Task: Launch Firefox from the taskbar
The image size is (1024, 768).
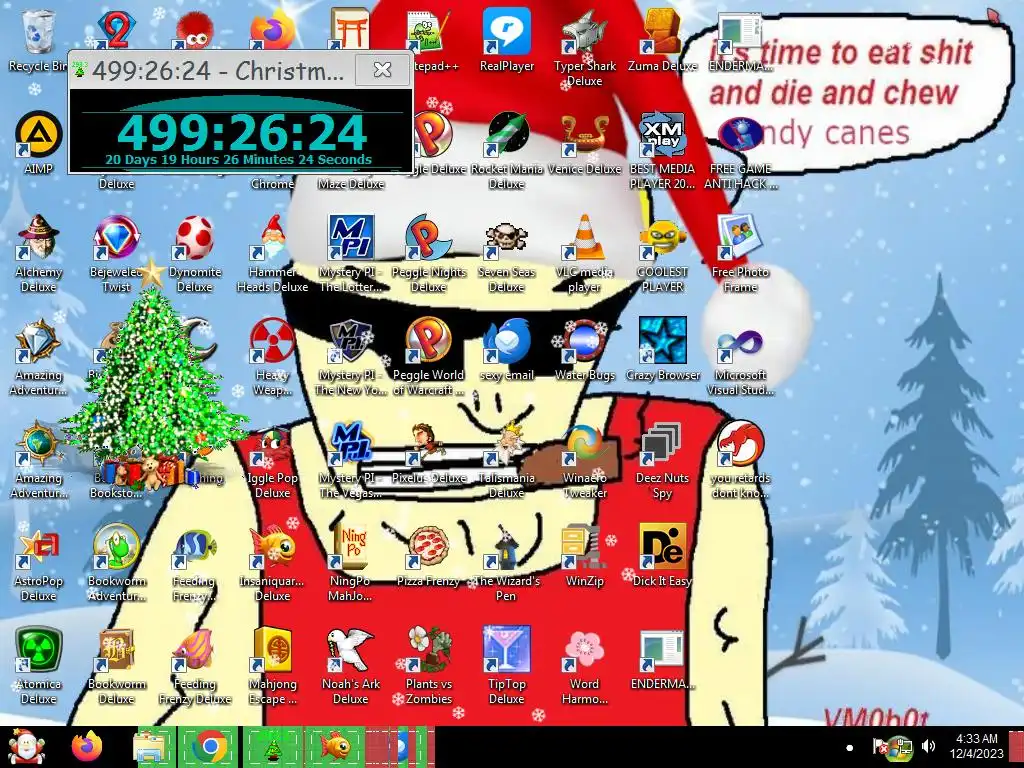Action: click(x=88, y=747)
